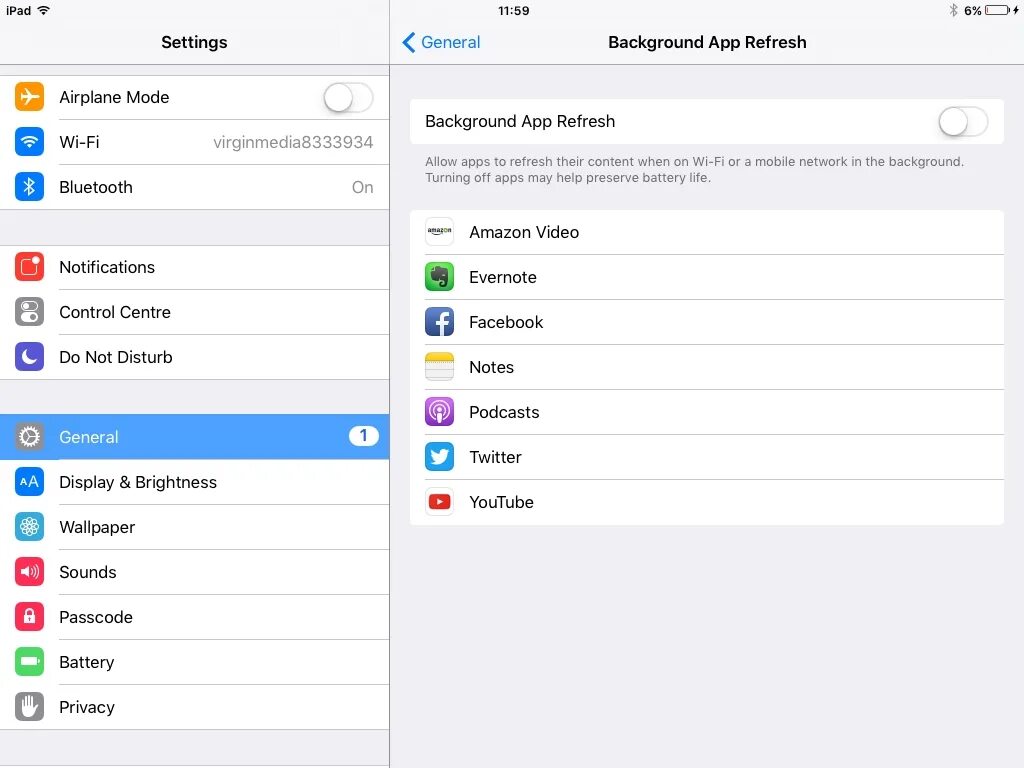Image resolution: width=1024 pixels, height=768 pixels.
Task: Select the General settings label
Action: click(x=89, y=437)
